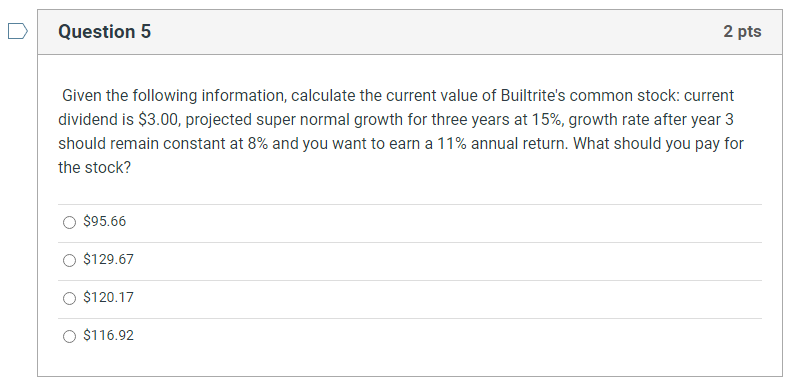Image resolution: width=794 pixels, height=382 pixels.
Task: Click the 11% annual return figure
Action: pos(451,144)
